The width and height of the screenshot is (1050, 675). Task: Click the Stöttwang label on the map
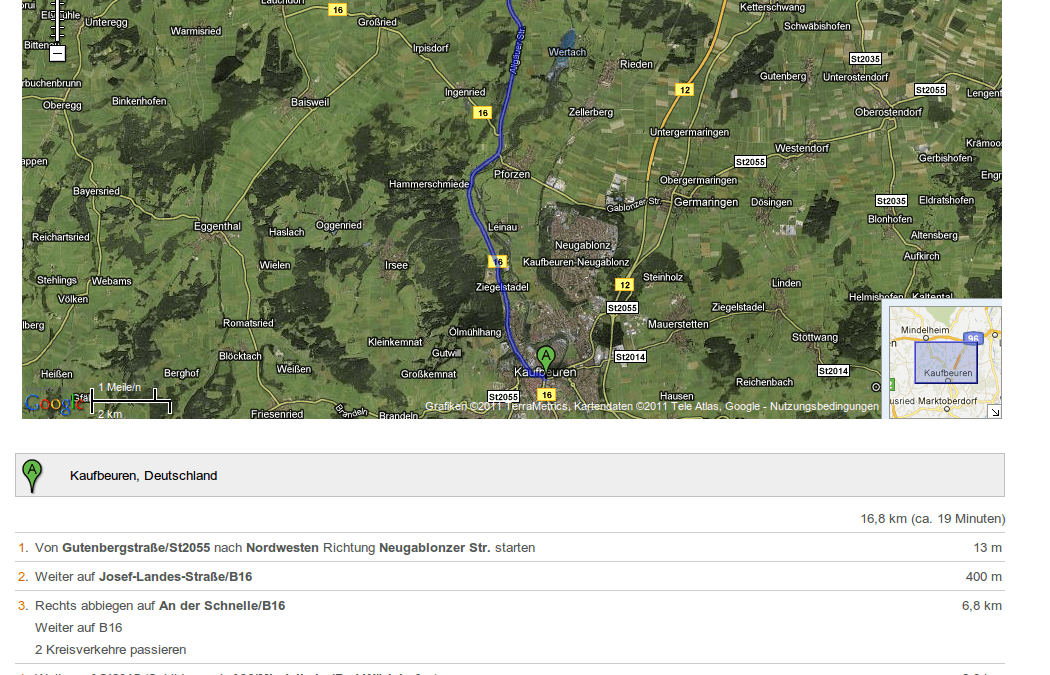(x=814, y=338)
